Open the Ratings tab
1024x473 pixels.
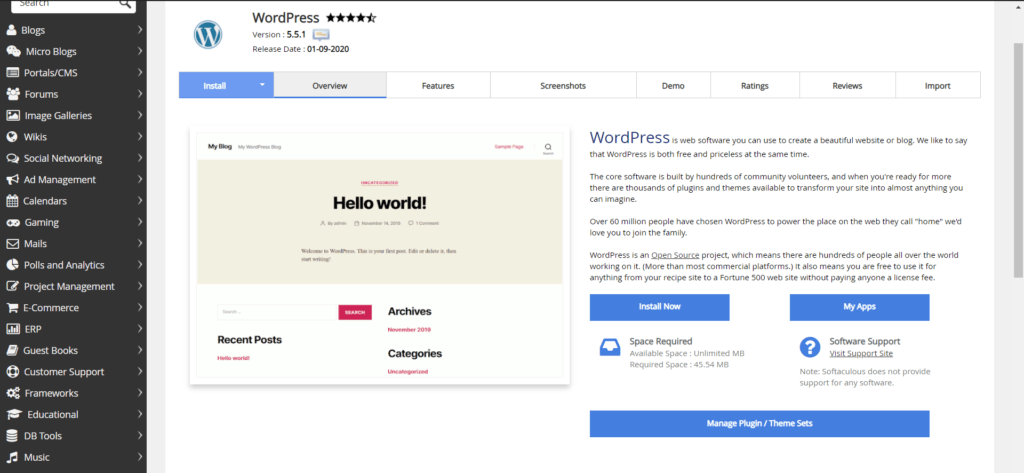click(x=755, y=86)
